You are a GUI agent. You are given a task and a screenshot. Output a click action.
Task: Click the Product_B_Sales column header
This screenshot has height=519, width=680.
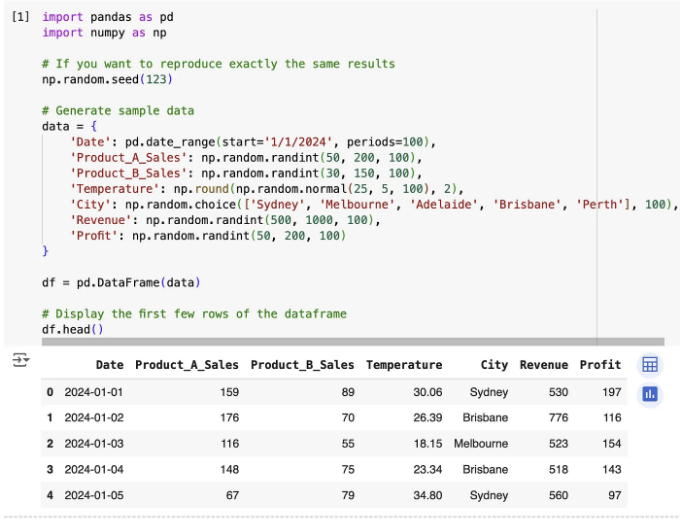pyautogui.click(x=302, y=365)
